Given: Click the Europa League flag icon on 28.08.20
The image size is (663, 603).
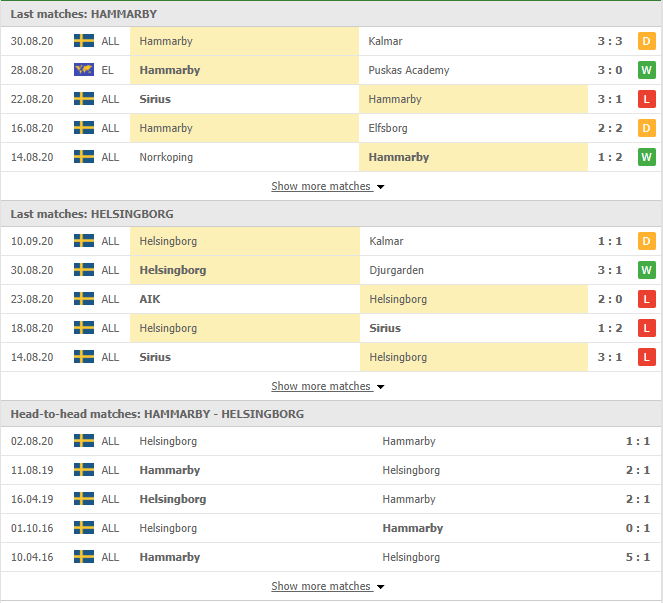Looking at the screenshot, I should 84,70.
